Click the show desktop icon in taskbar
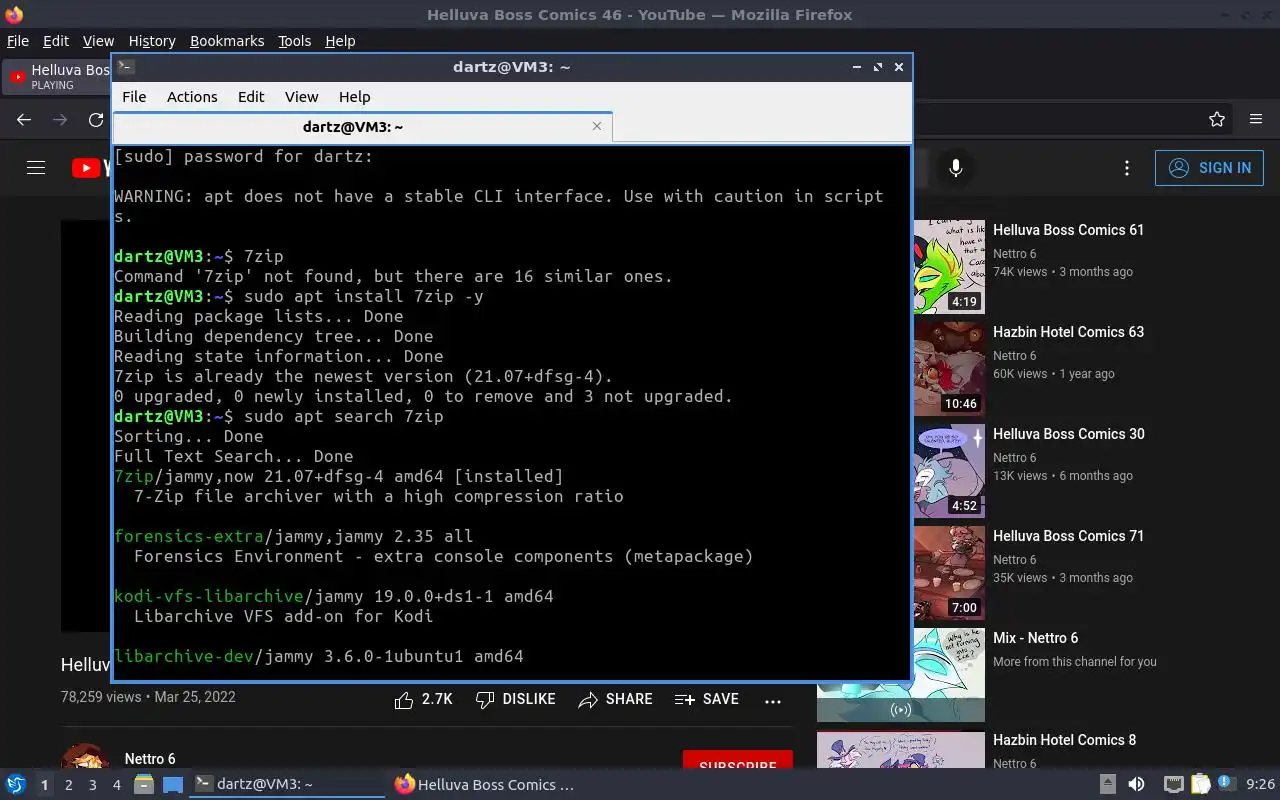 point(172,785)
